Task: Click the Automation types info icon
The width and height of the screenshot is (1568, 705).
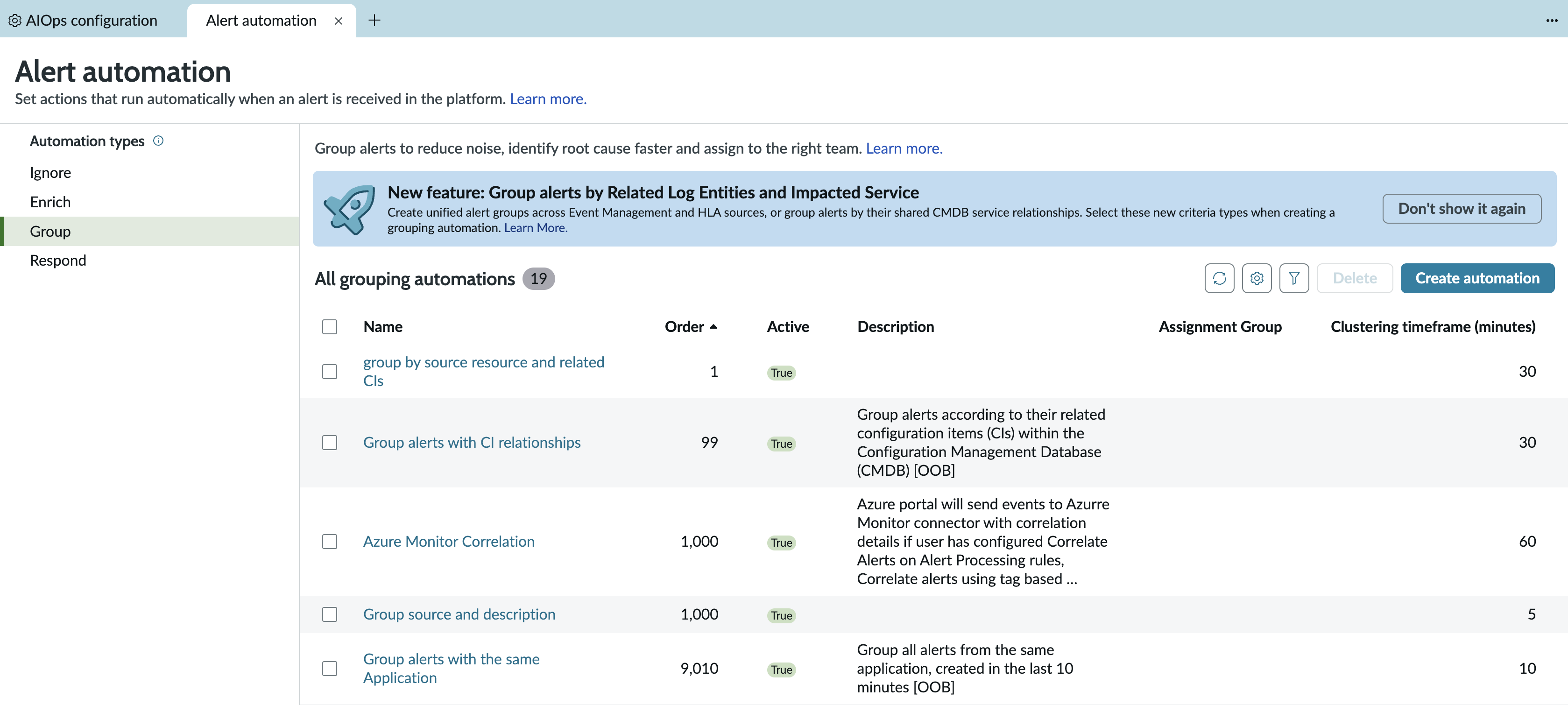Action: tap(158, 141)
